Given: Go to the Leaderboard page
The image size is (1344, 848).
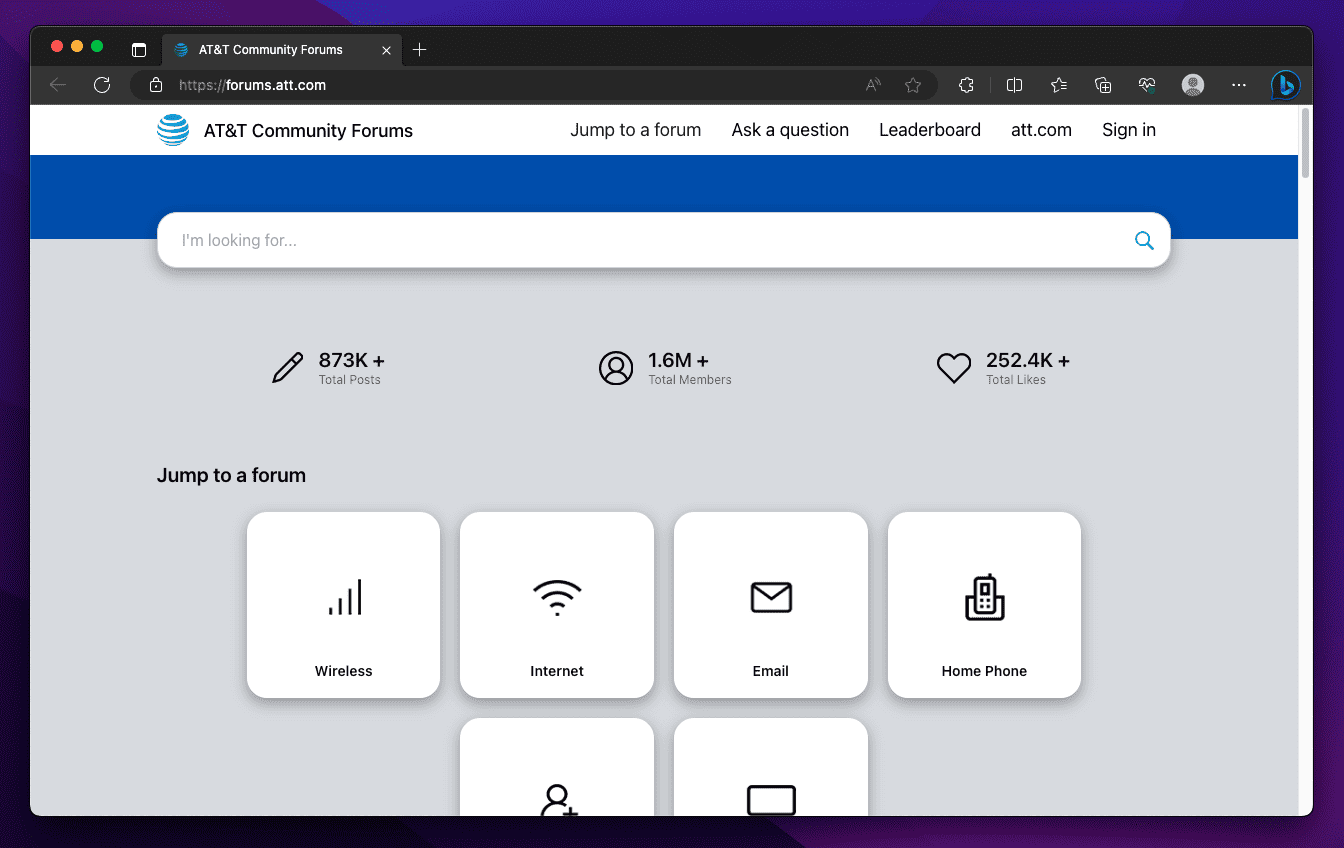Looking at the screenshot, I should point(929,130).
